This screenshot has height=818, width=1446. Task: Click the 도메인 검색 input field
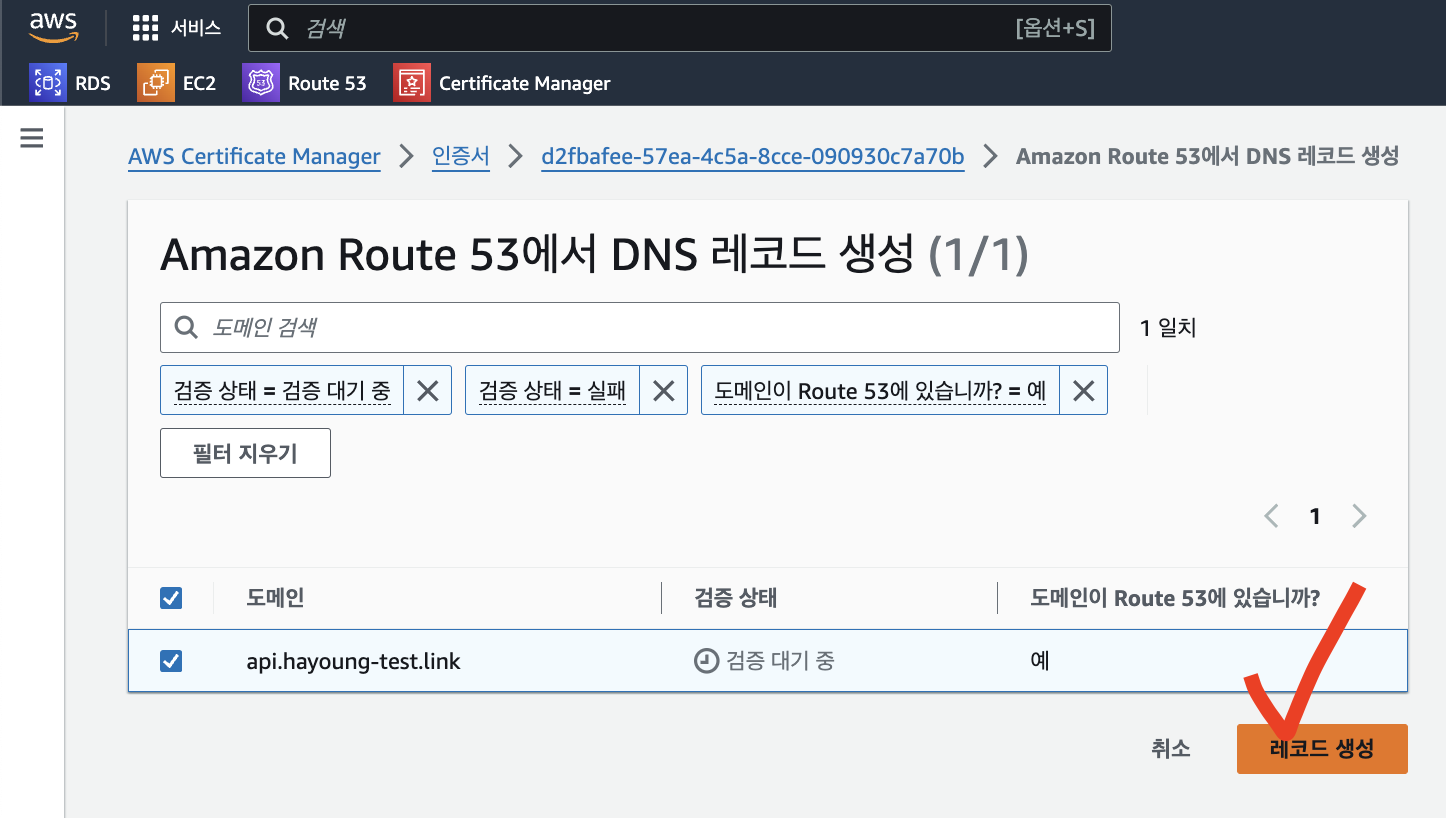coord(640,327)
